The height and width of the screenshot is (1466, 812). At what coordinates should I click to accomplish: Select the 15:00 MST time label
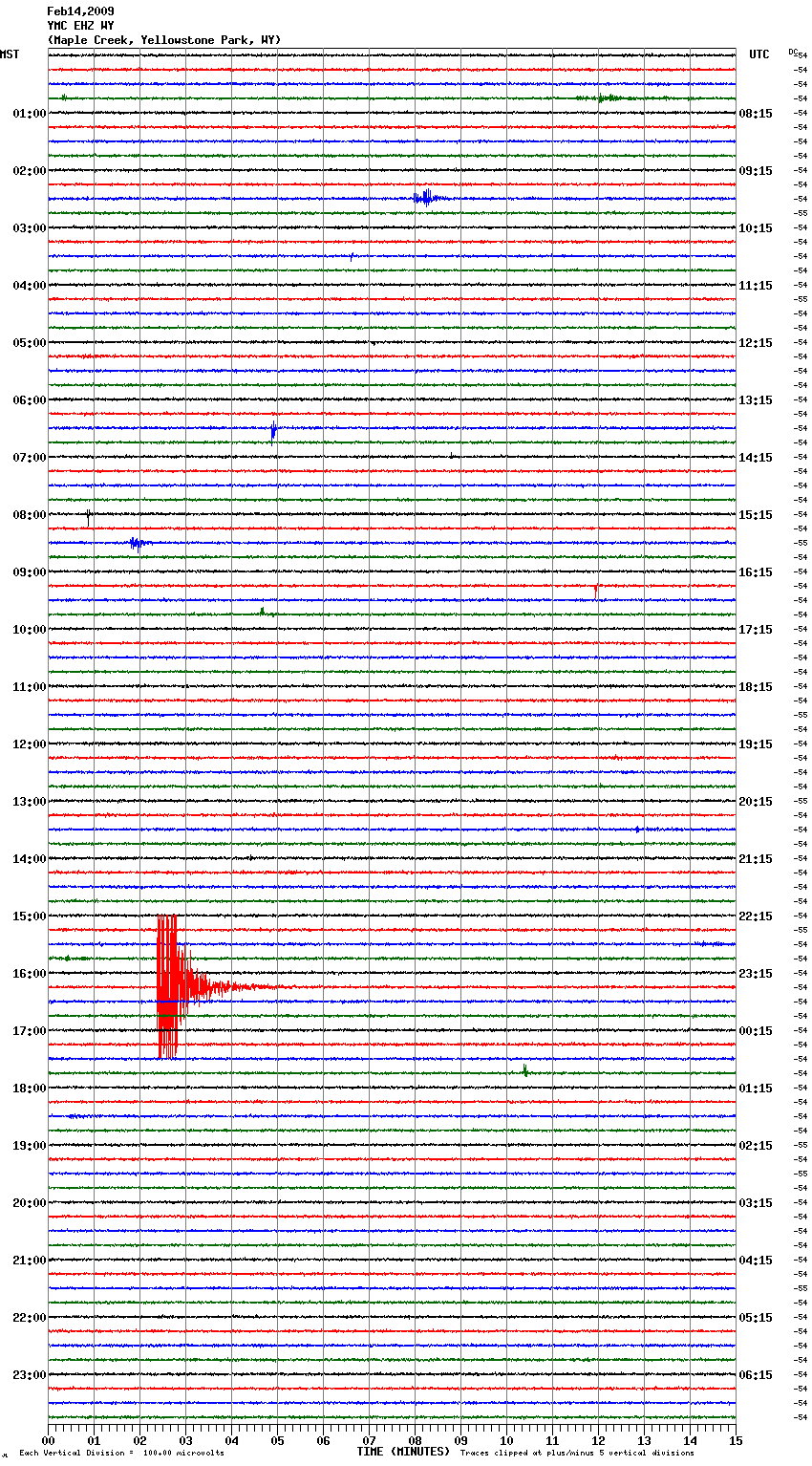coord(30,916)
